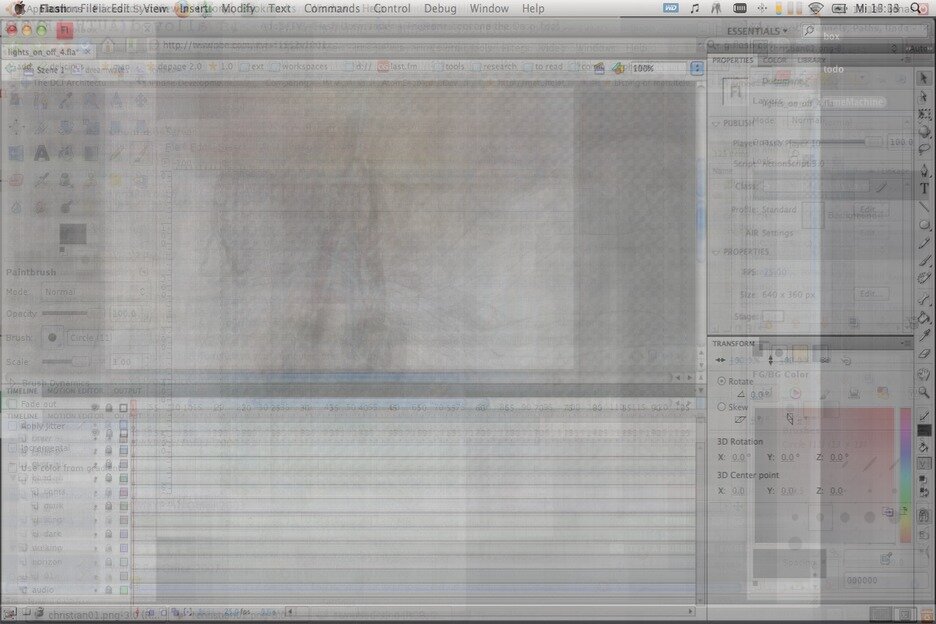Select the Paint Bucket tool
The width and height of the screenshot is (936, 624).
[923, 317]
